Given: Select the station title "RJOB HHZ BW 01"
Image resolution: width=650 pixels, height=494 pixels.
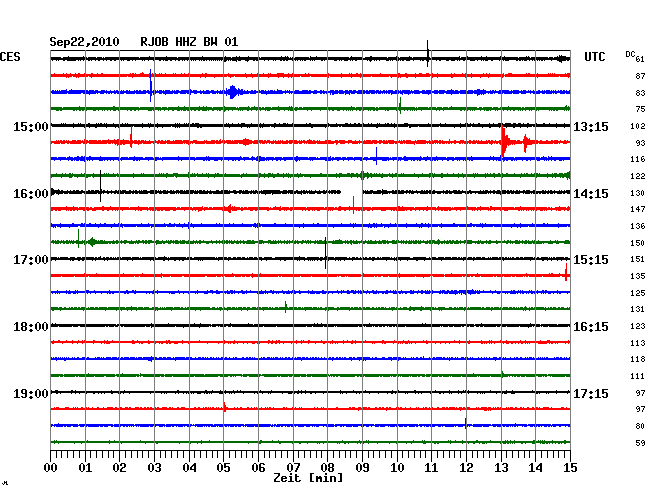Looking at the screenshot, I should tap(189, 42).
